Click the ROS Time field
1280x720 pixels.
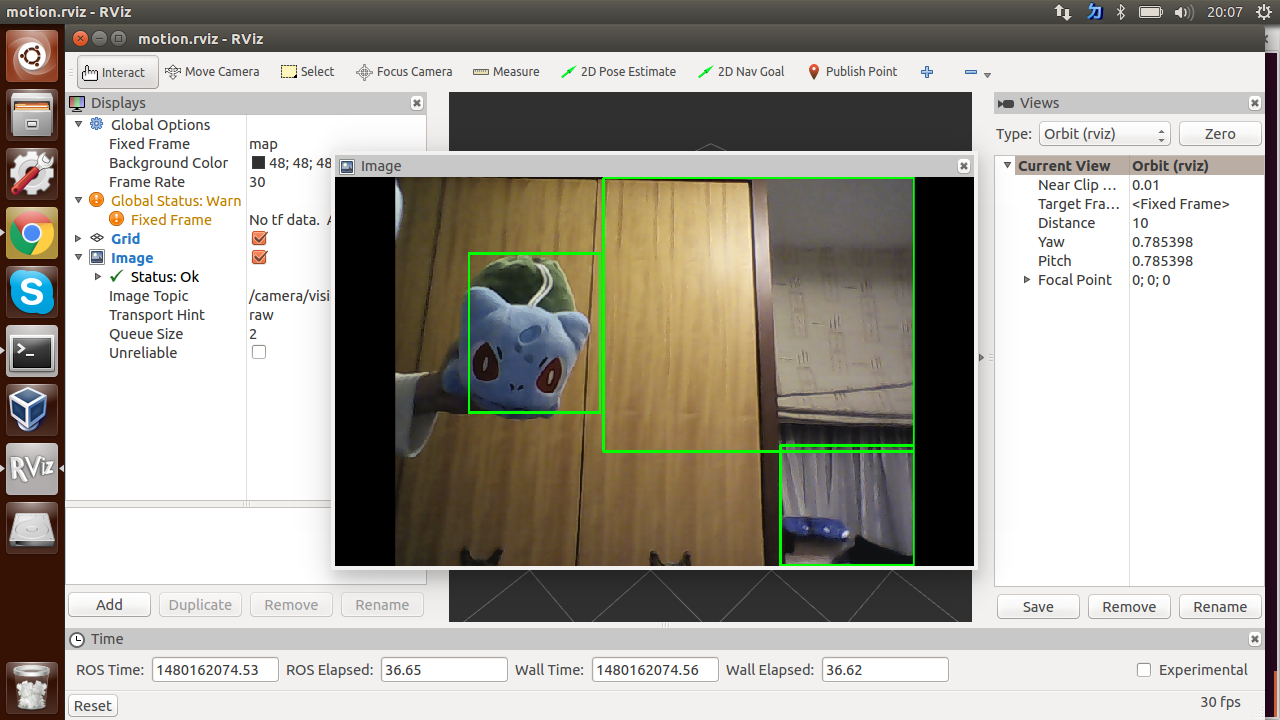[x=215, y=670]
